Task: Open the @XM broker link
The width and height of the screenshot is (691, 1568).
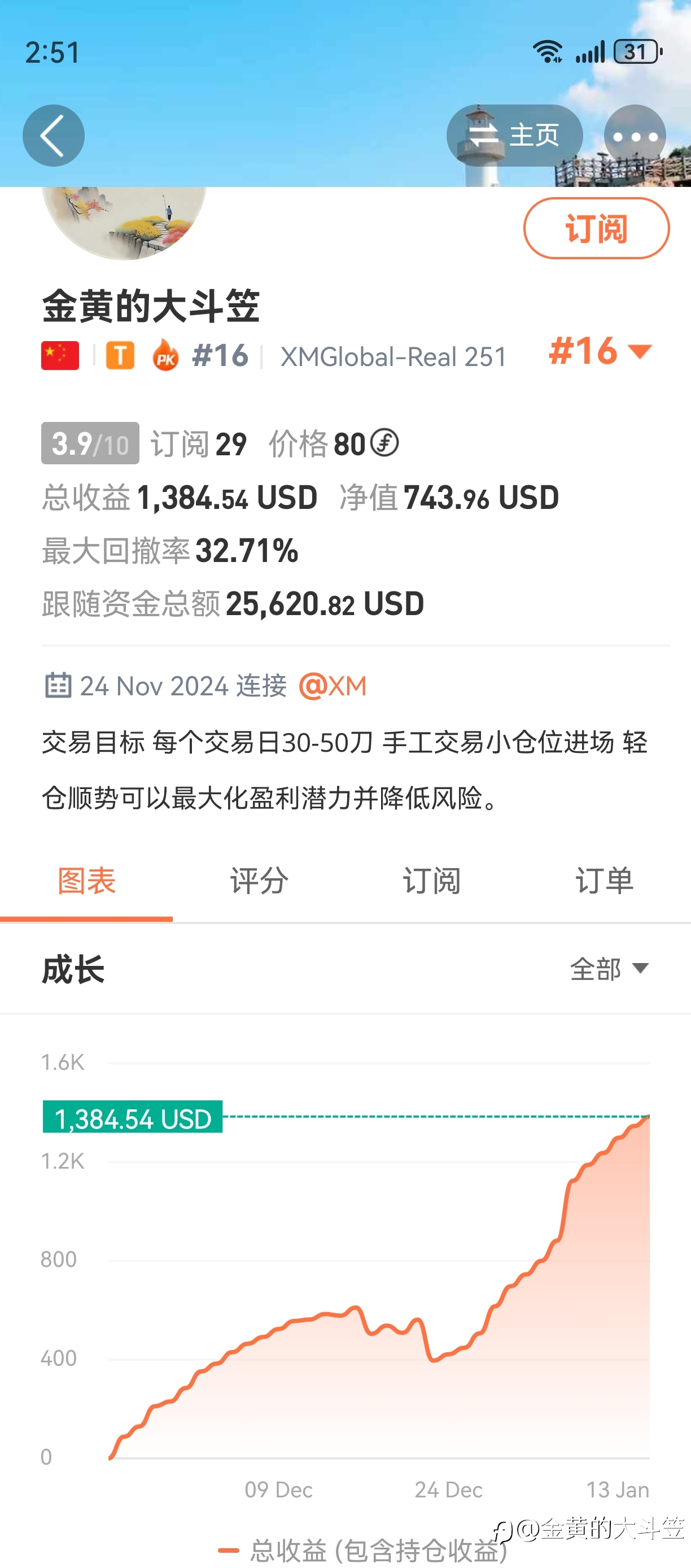Action: [333, 686]
